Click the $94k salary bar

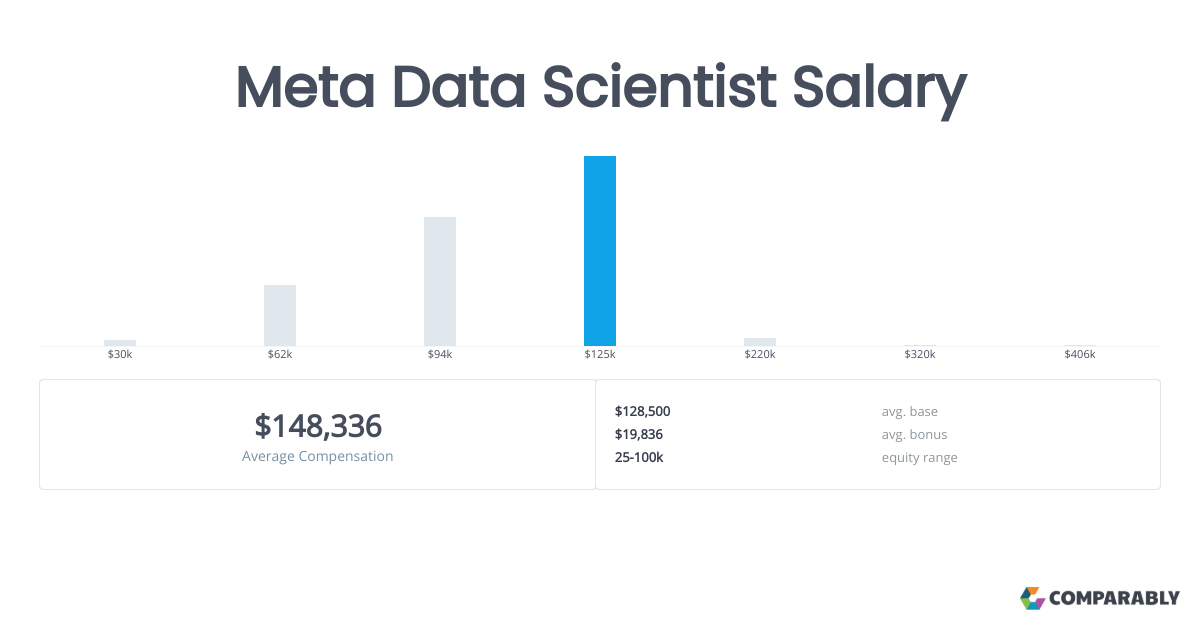(x=440, y=281)
